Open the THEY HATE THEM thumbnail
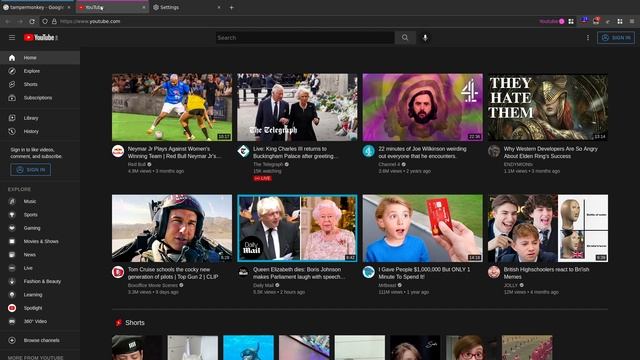This screenshot has height=360, width=640. (548, 107)
